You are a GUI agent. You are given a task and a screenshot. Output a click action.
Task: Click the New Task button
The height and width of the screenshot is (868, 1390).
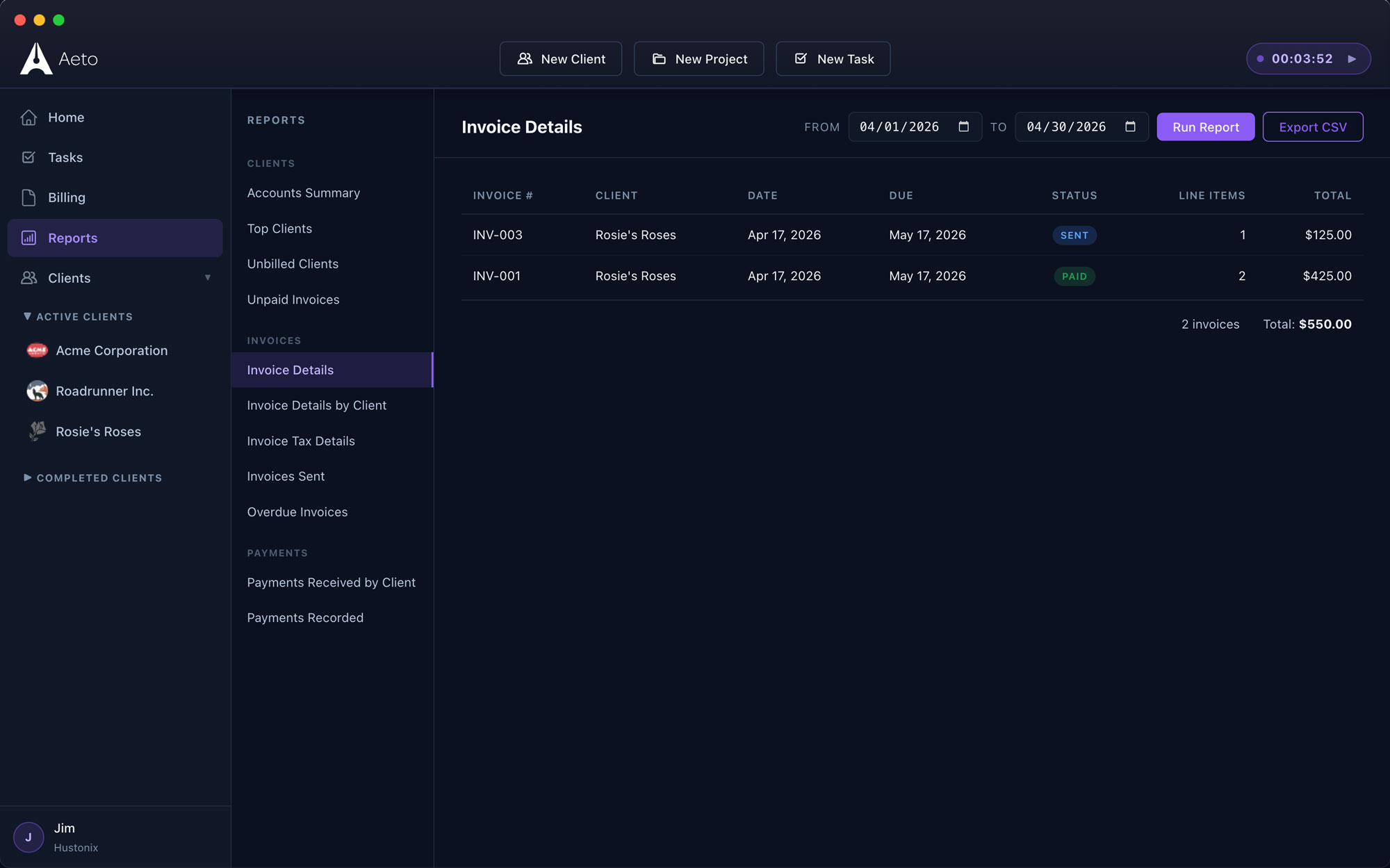833,59
